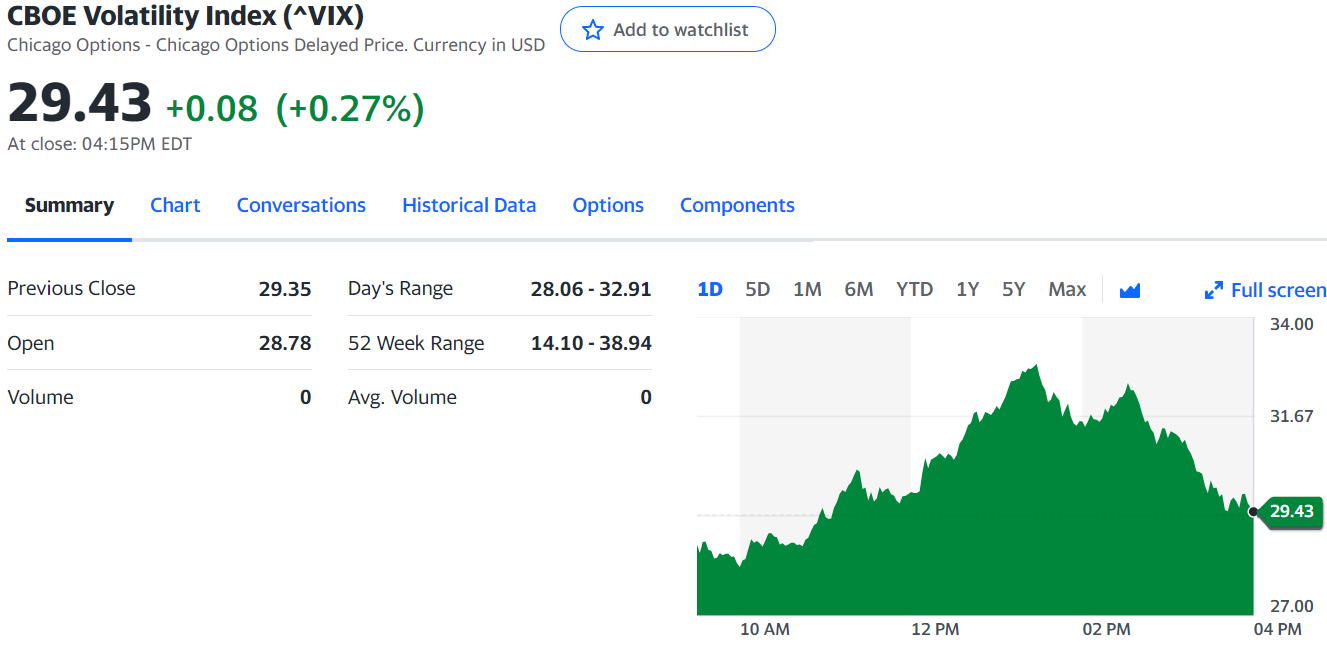Click the +0.08 price change value

[211, 108]
